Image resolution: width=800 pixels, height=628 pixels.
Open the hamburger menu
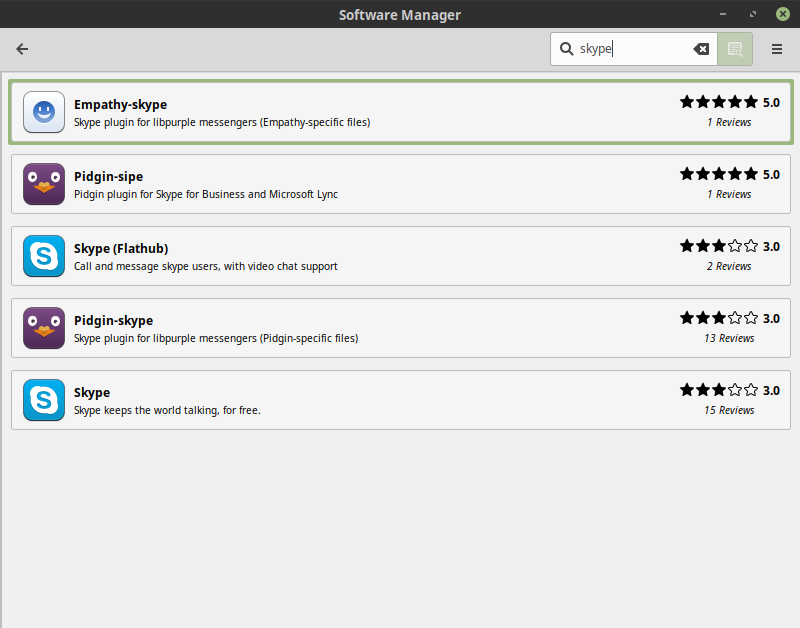[x=776, y=48]
